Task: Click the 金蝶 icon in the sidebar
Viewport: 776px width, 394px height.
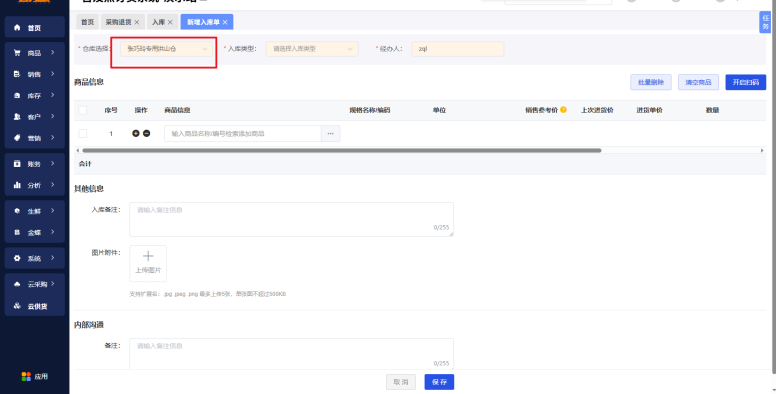Action: point(17,232)
